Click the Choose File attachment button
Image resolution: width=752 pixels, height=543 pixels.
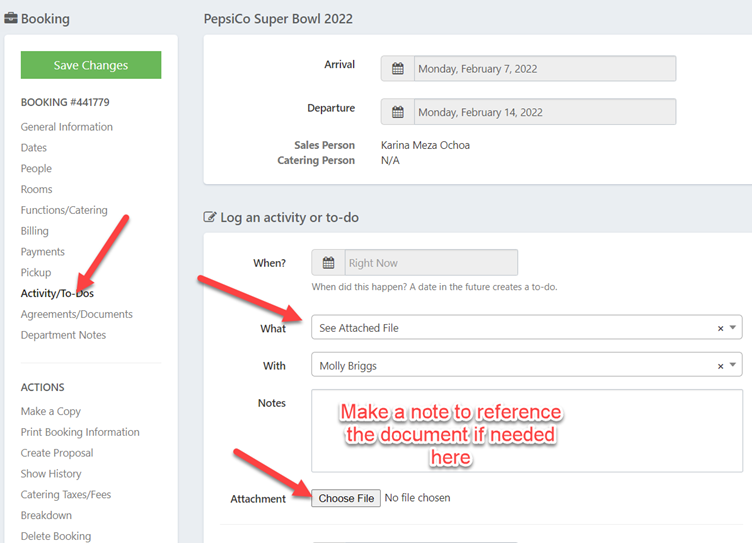tap(346, 498)
